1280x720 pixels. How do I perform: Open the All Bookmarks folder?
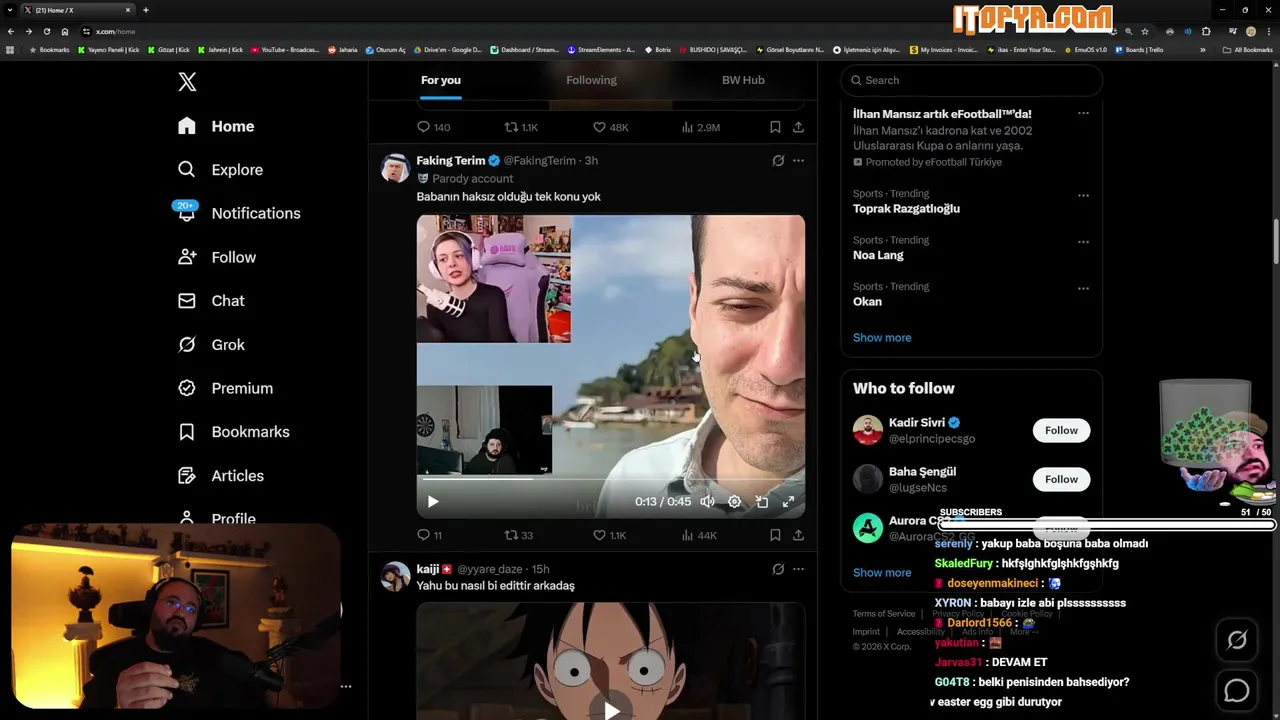point(1247,49)
